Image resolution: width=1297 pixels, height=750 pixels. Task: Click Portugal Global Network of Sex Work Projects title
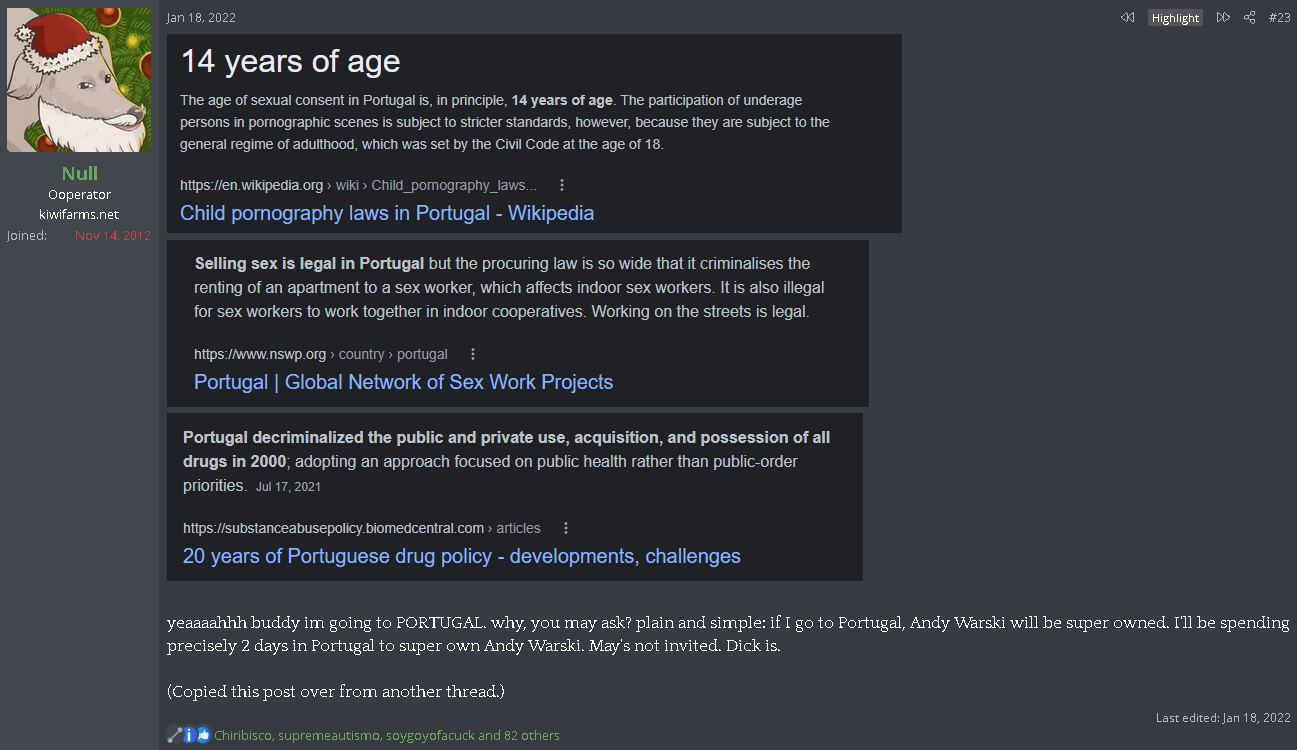tap(403, 382)
